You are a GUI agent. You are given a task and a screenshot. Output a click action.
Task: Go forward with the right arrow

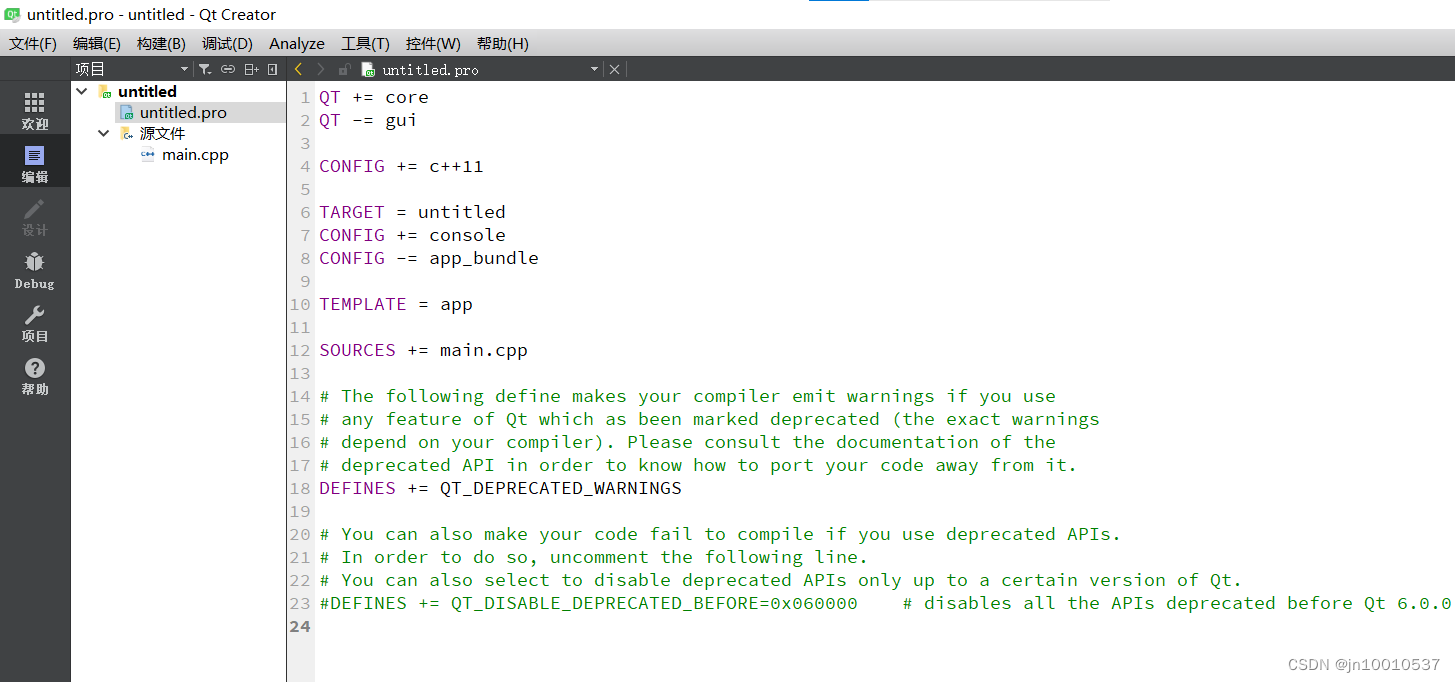click(320, 69)
